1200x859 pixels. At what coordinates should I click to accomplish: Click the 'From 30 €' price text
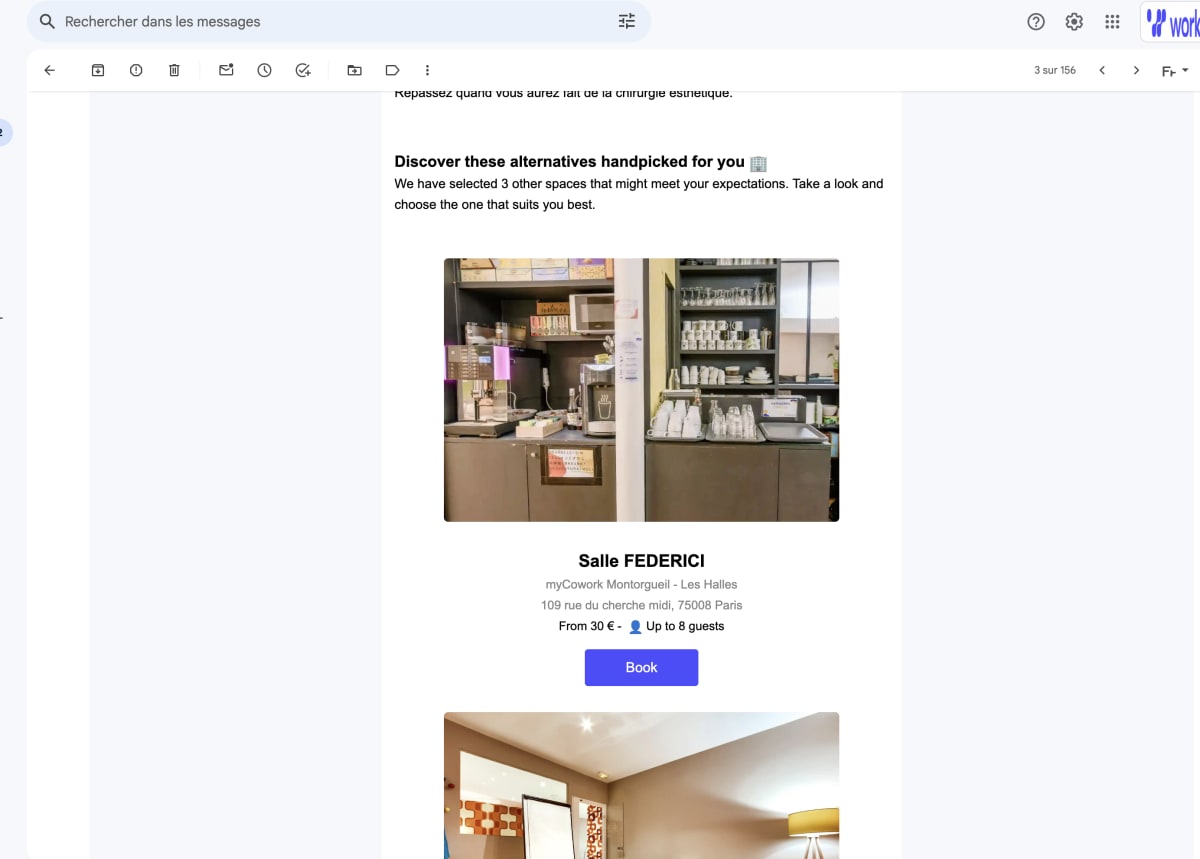click(x=587, y=626)
